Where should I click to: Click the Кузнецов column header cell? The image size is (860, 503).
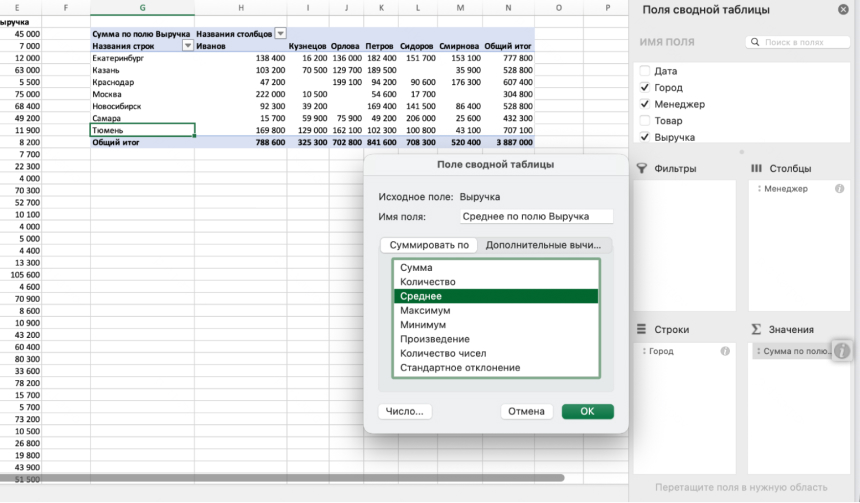tap(308, 46)
